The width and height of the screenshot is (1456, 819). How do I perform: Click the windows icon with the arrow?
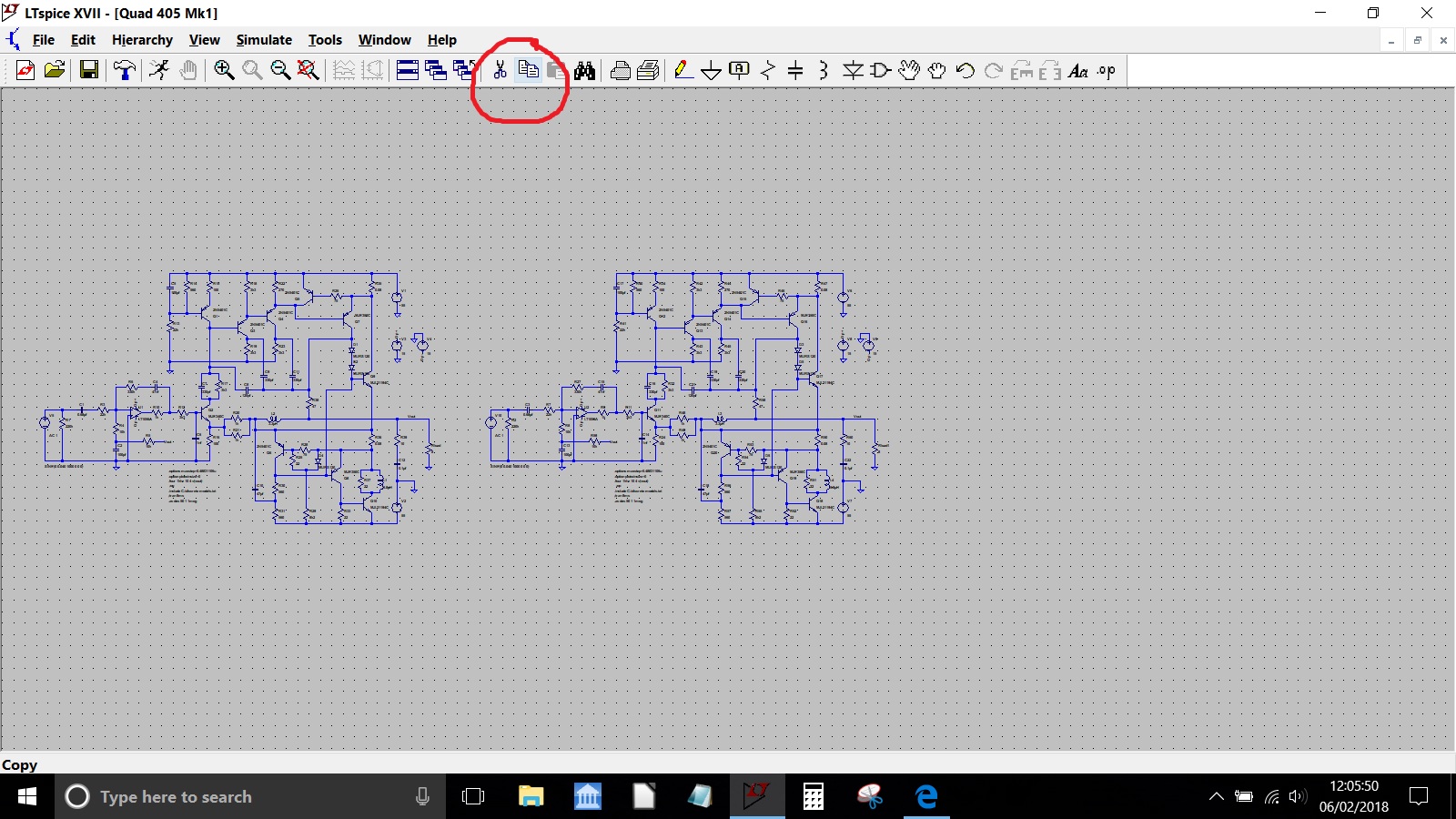[x=464, y=70]
